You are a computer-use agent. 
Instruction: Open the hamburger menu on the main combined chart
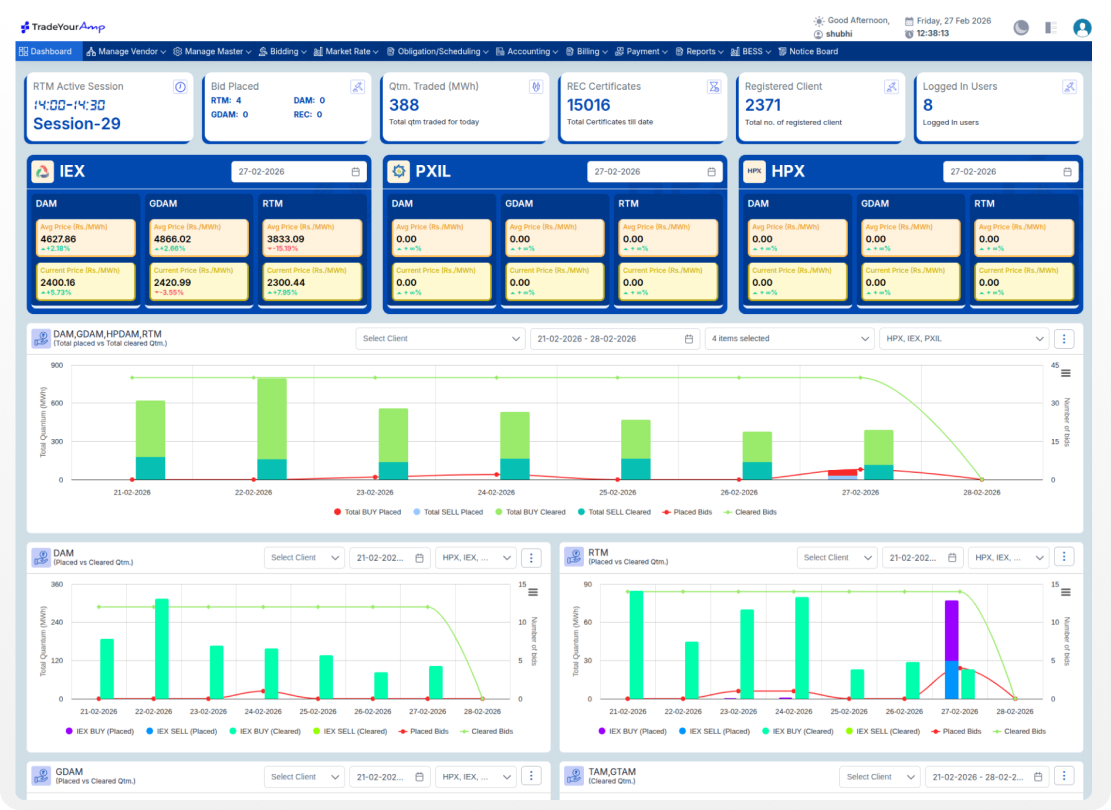click(x=1065, y=373)
